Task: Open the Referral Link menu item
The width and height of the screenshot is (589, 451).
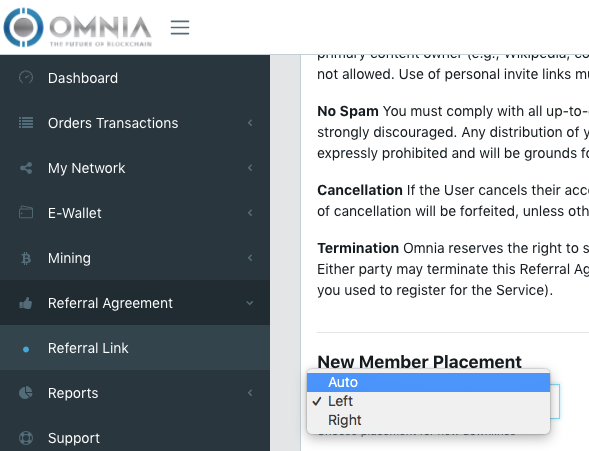Action: (x=135, y=348)
